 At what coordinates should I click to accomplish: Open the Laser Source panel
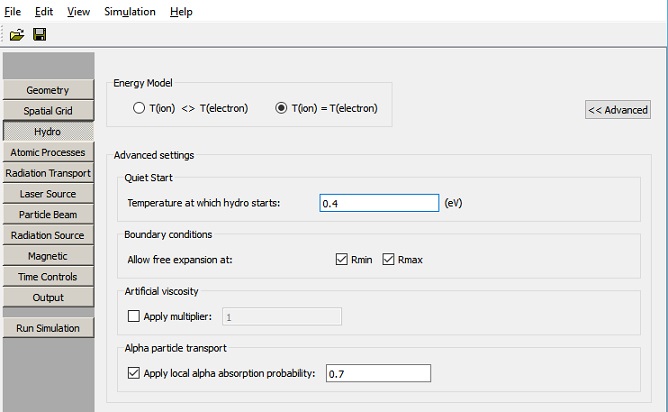48,194
